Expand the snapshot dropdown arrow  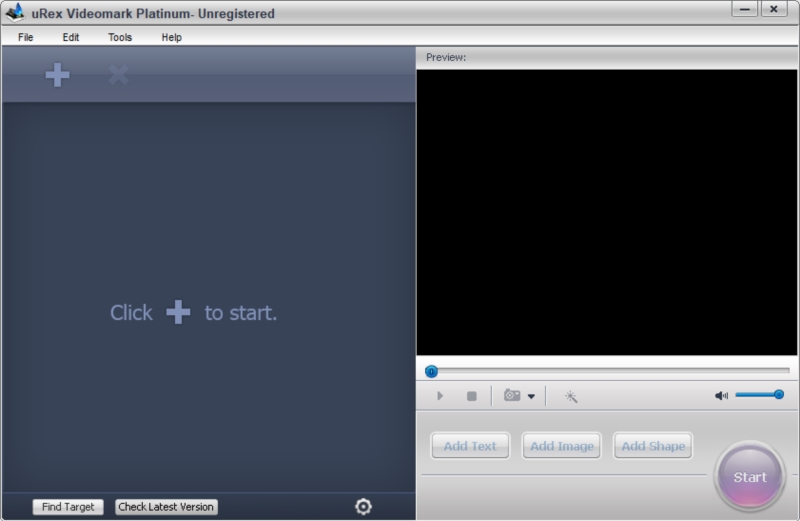(531, 396)
